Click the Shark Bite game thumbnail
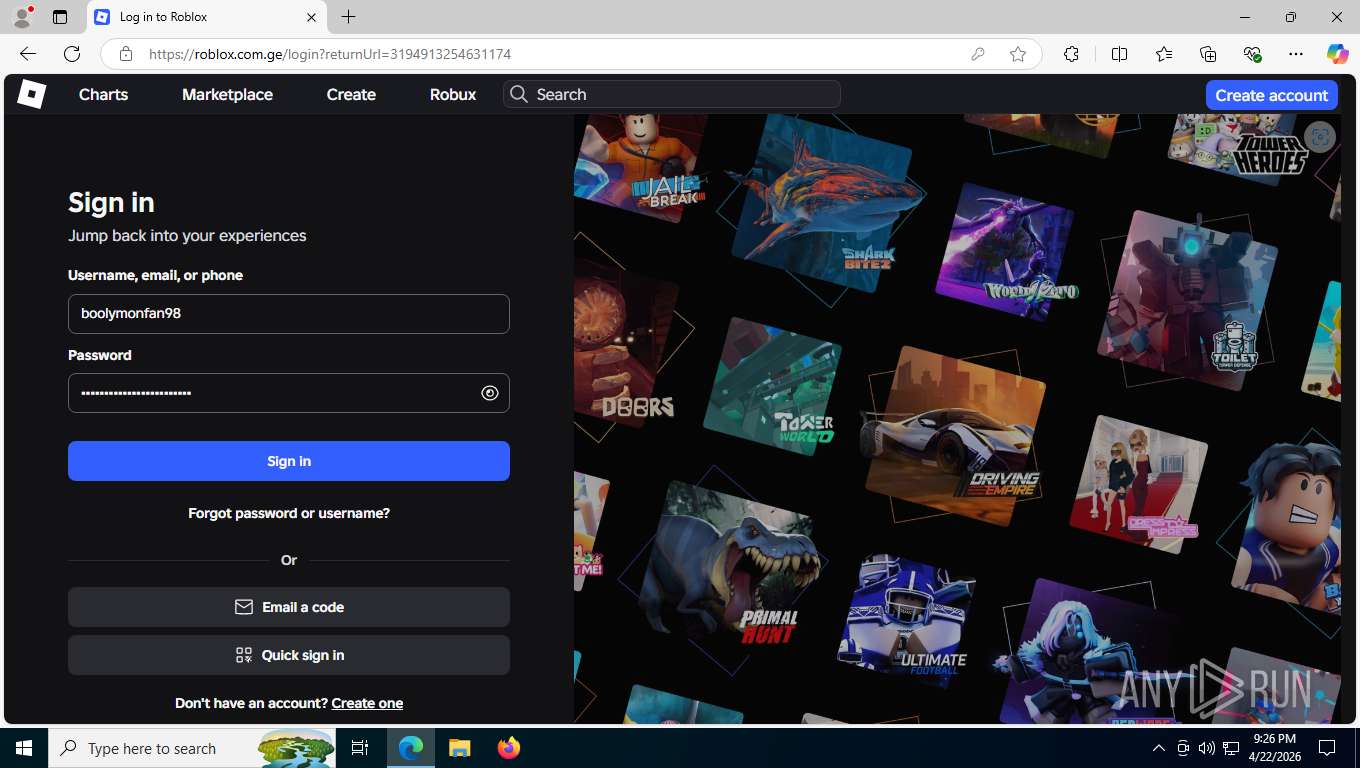1360x768 pixels. click(x=820, y=205)
